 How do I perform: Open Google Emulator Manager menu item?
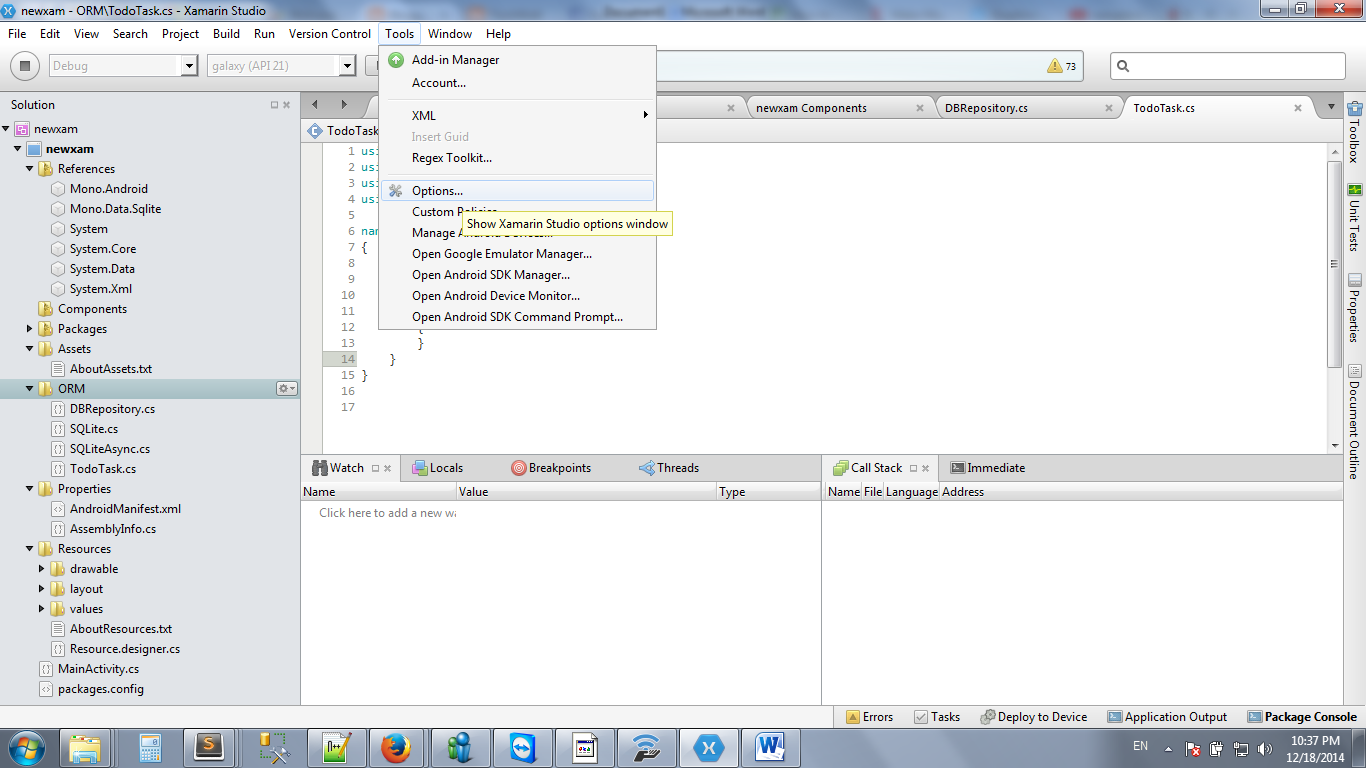517,254
